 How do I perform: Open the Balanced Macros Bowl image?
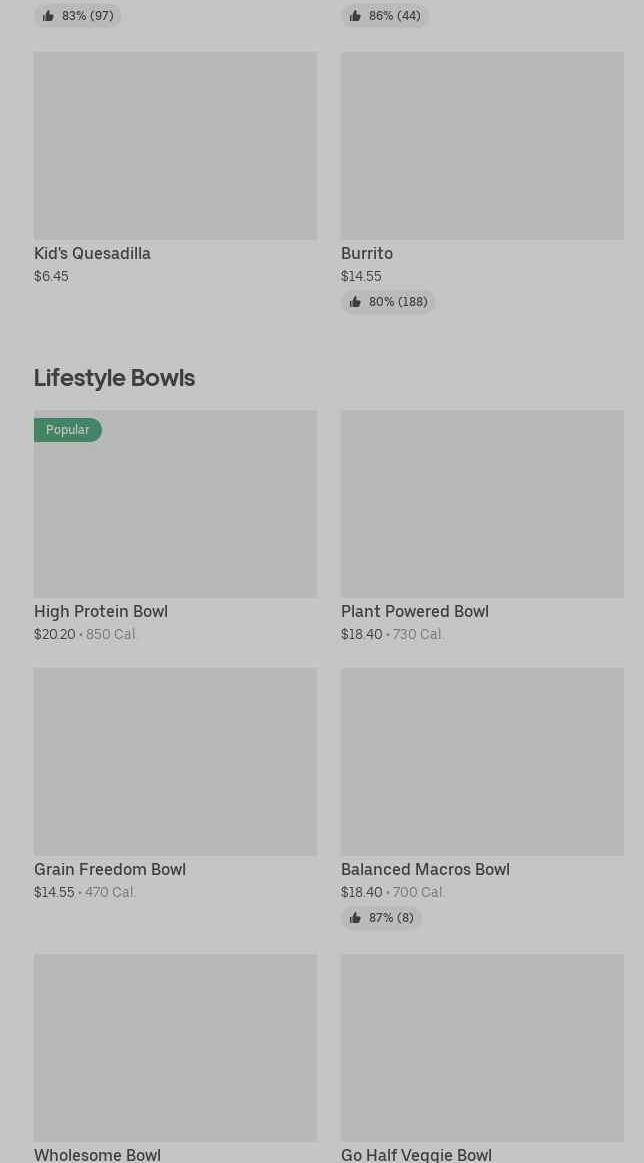tap(482, 762)
